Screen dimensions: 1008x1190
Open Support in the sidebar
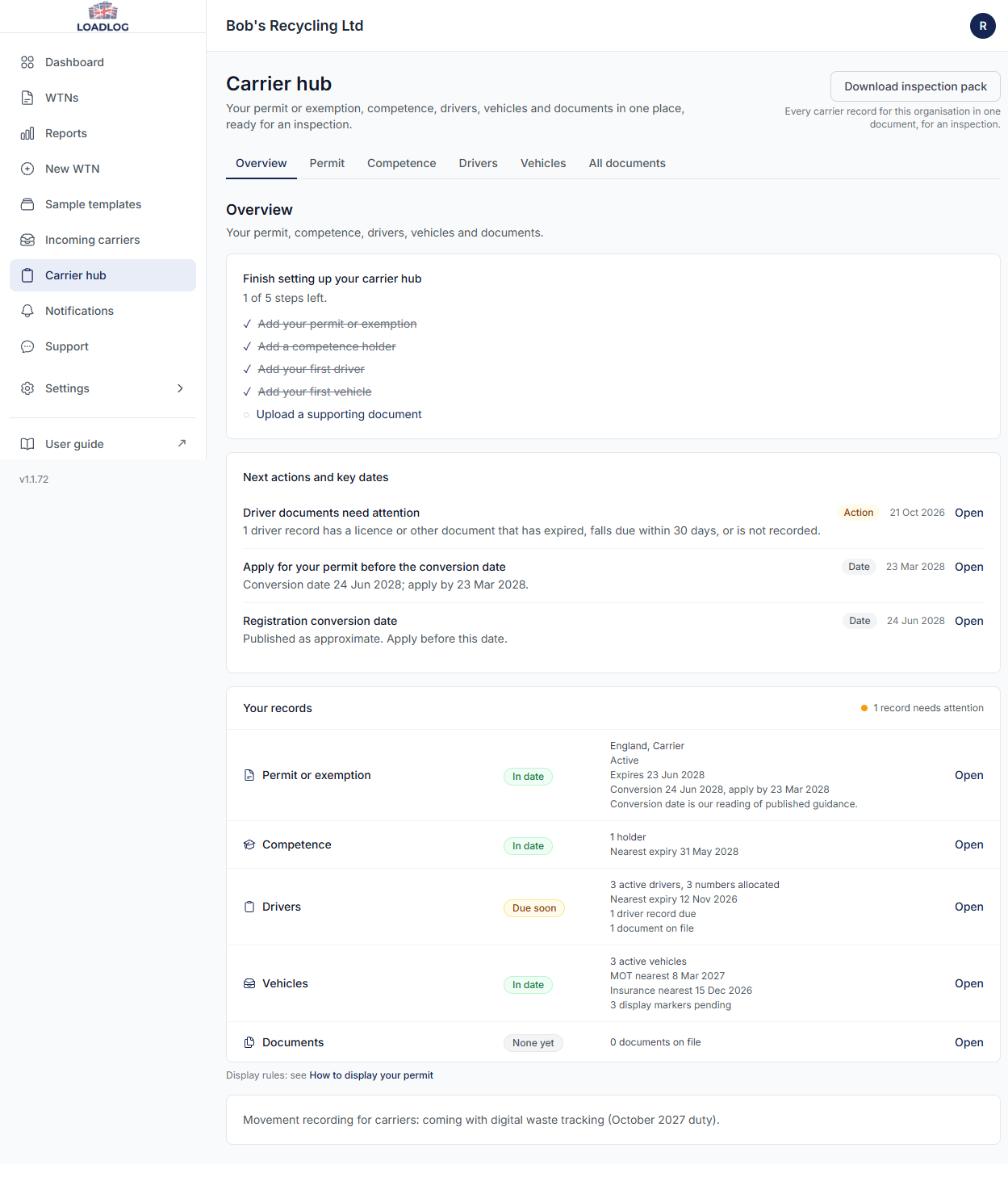tap(102, 346)
